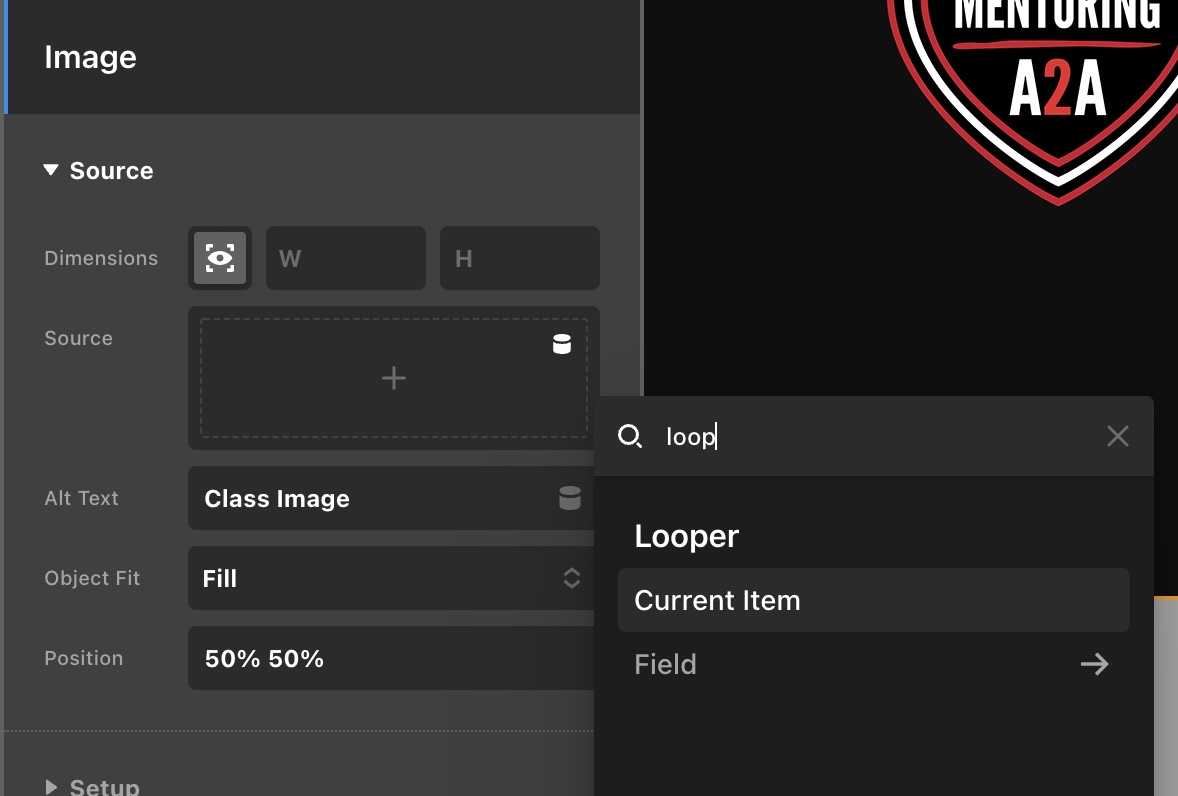This screenshot has height=796, width=1178.
Task: Click the Image panel title header
Action: 90,57
